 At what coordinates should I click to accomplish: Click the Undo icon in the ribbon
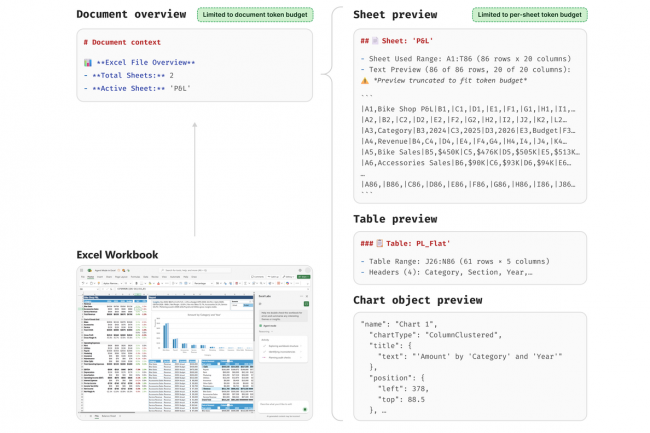click(83, 283)
